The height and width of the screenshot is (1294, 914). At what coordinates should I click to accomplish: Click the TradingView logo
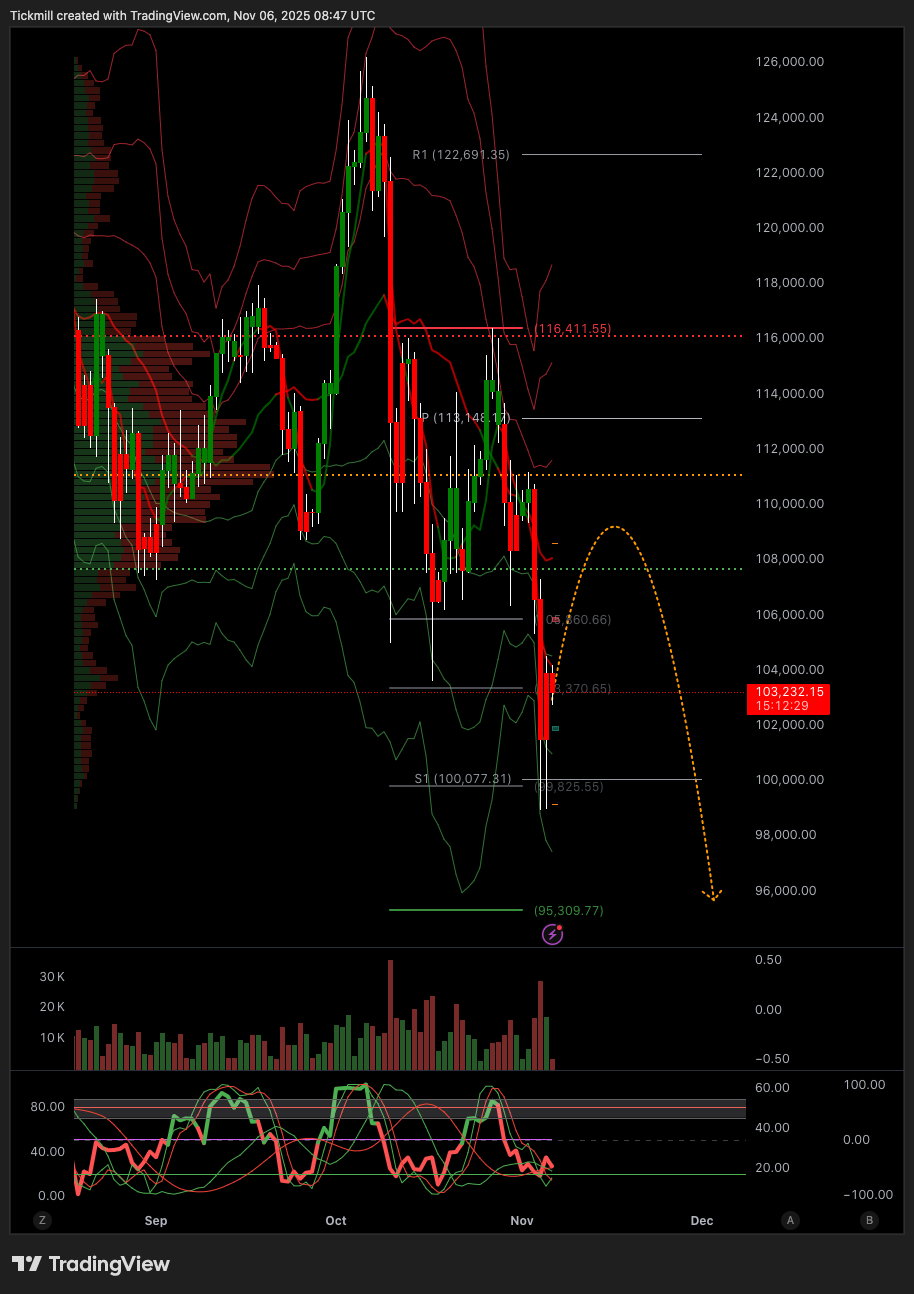91,1264
